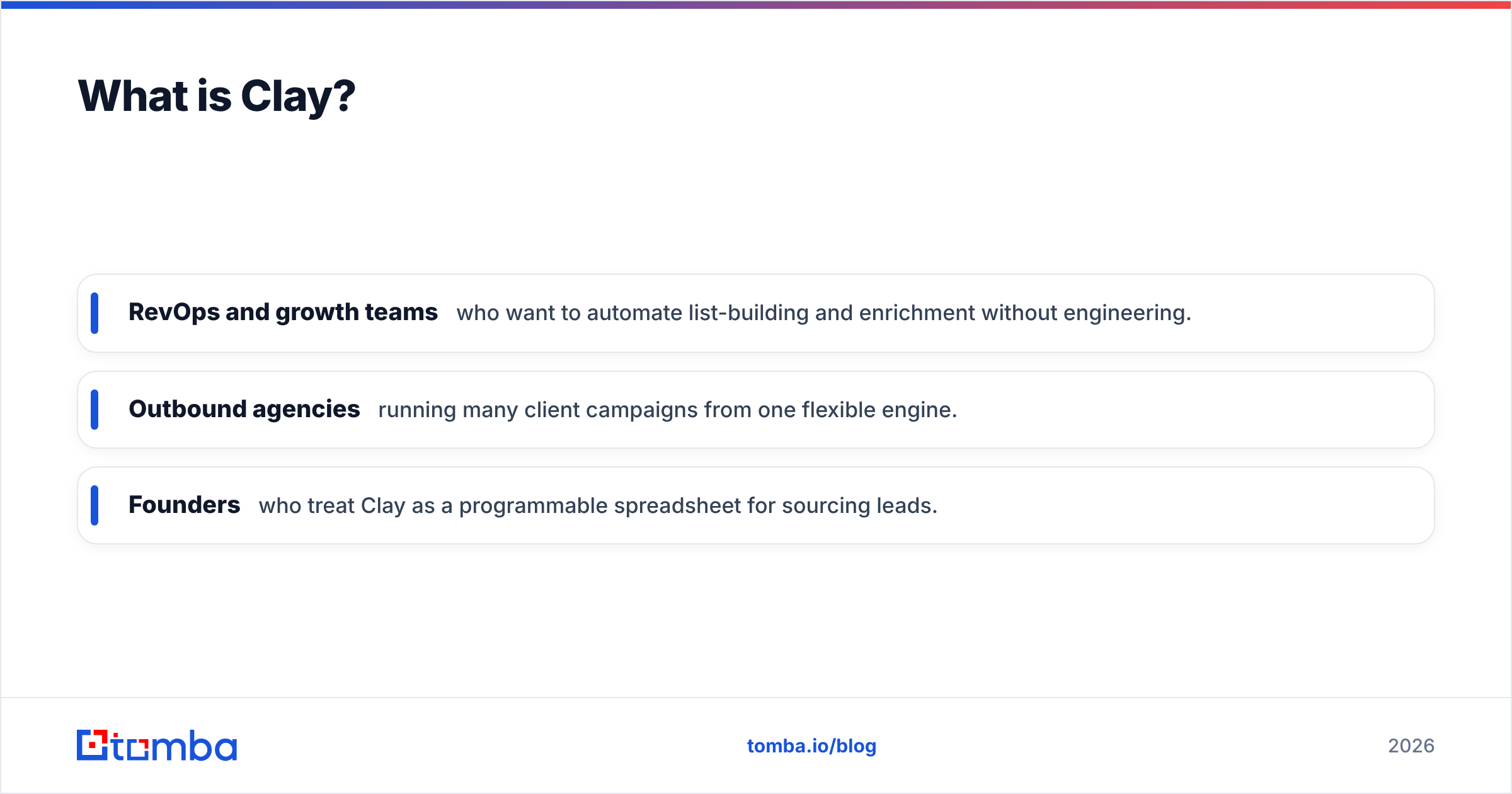Click the 'Founders' bold label

coord(184,505)
